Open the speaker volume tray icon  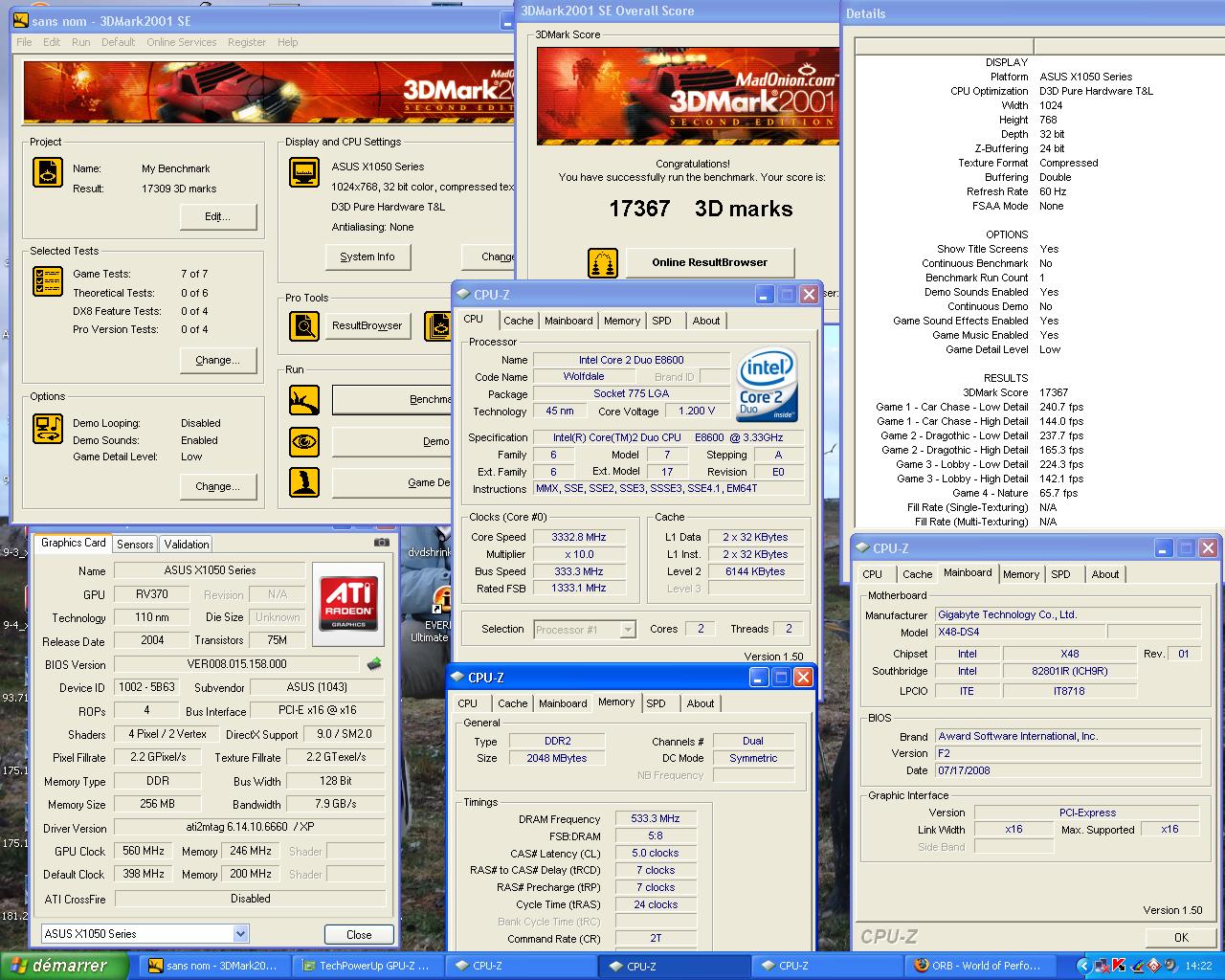1169,966
